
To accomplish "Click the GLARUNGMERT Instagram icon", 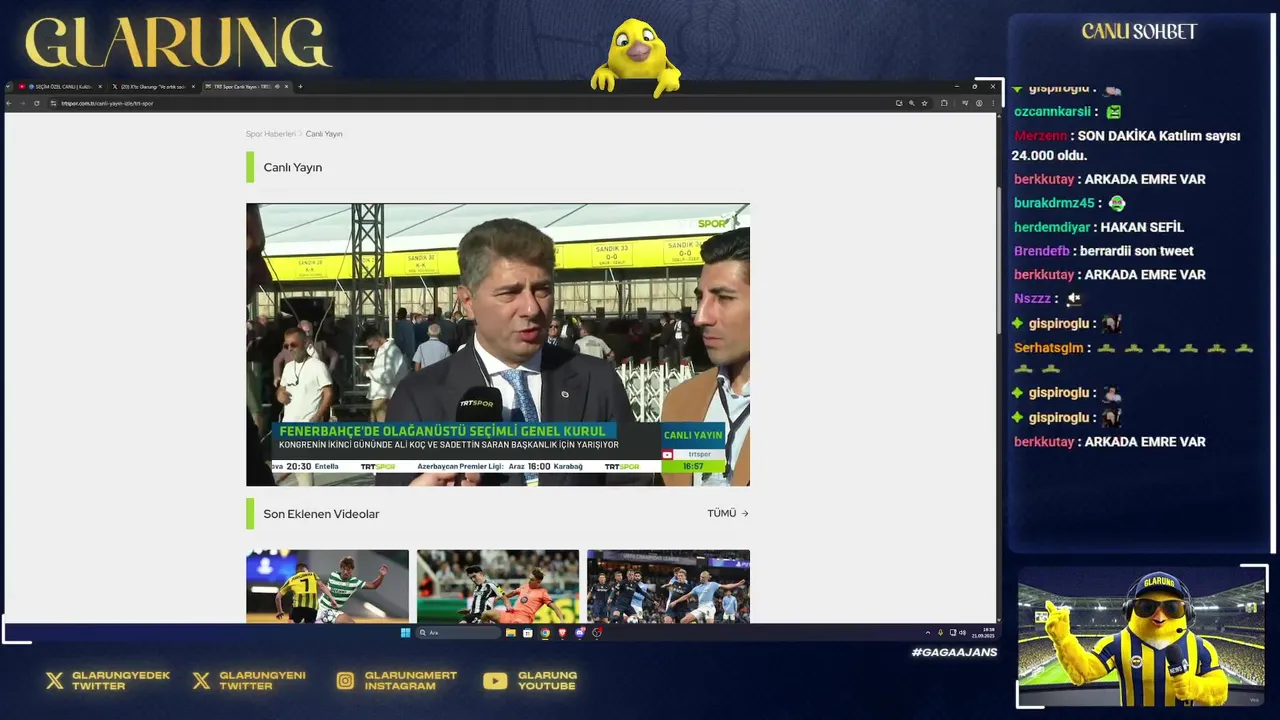I will 345,681.
